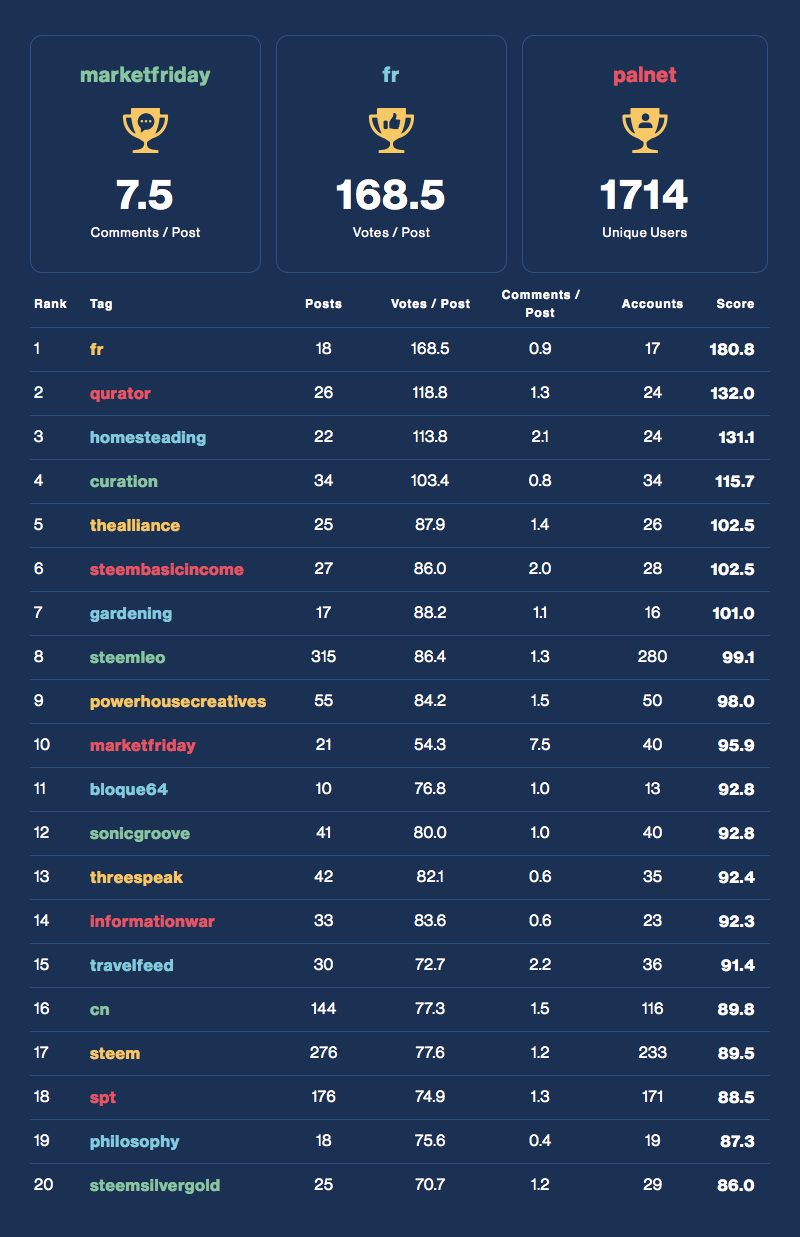Open the marketfriday card title
The height and width of the screenshot is (1237, 800).
click(x=145, y=75)
